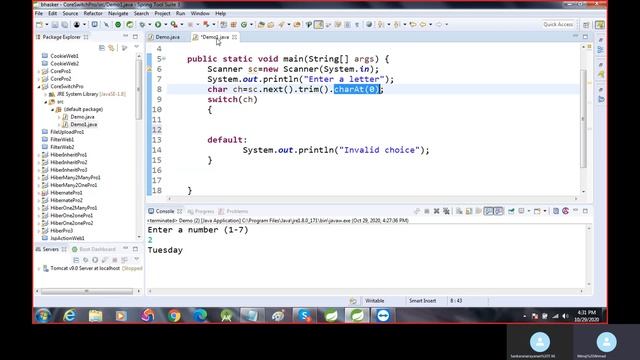640x360 pixels.
Task: Expand JRE System Library node
Action: 46,94
